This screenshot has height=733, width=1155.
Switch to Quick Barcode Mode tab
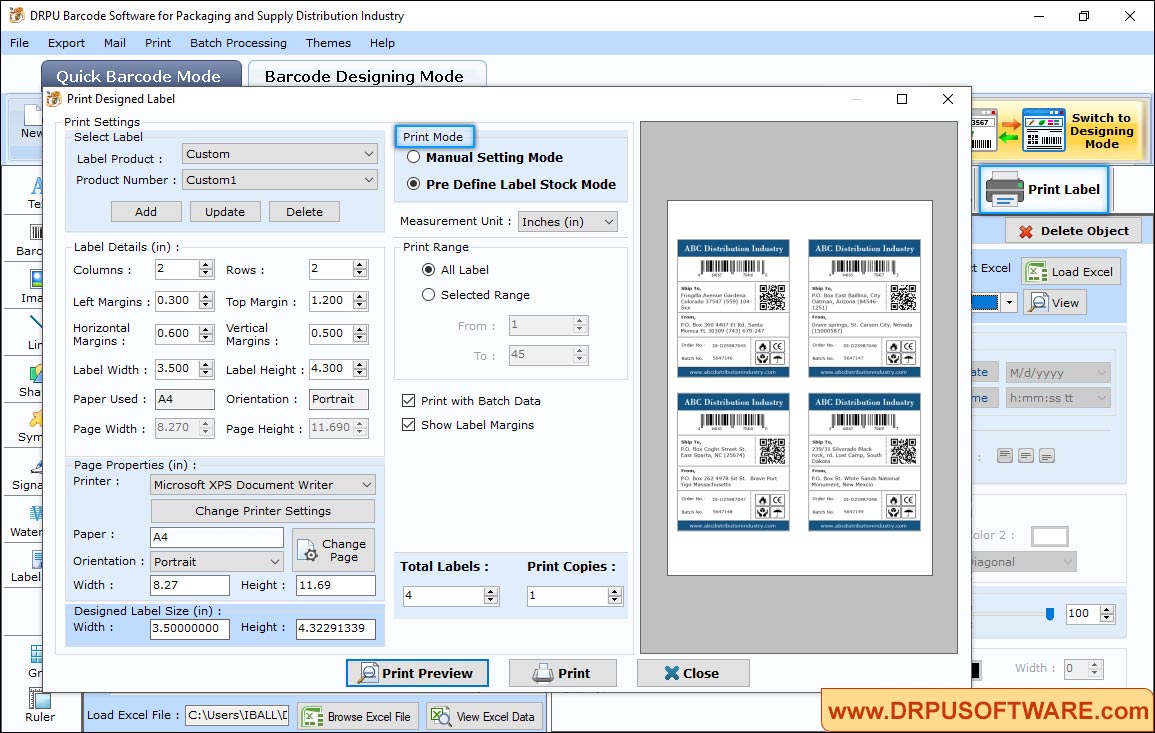(x=140, y=76)
